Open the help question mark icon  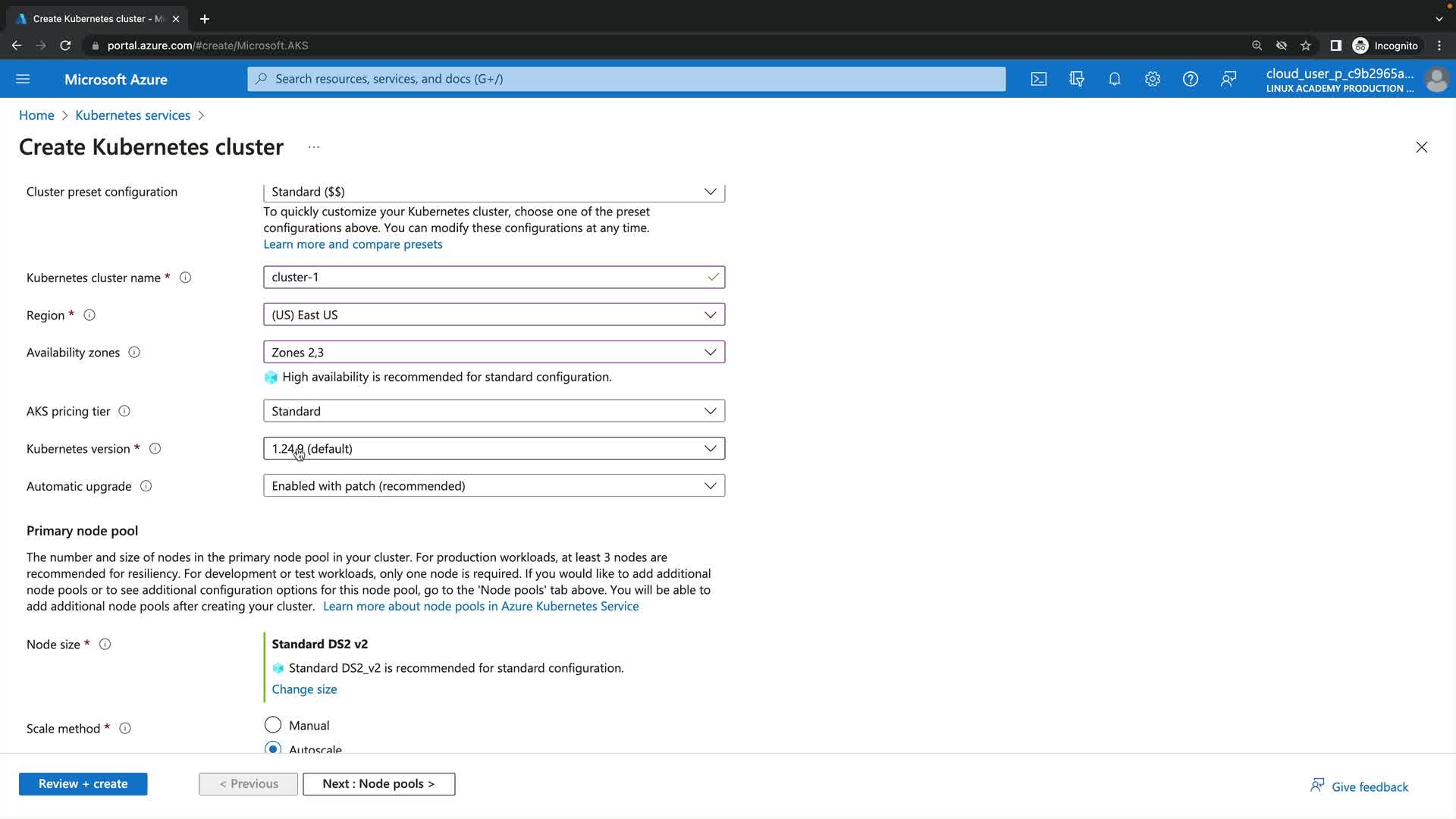1190,79
